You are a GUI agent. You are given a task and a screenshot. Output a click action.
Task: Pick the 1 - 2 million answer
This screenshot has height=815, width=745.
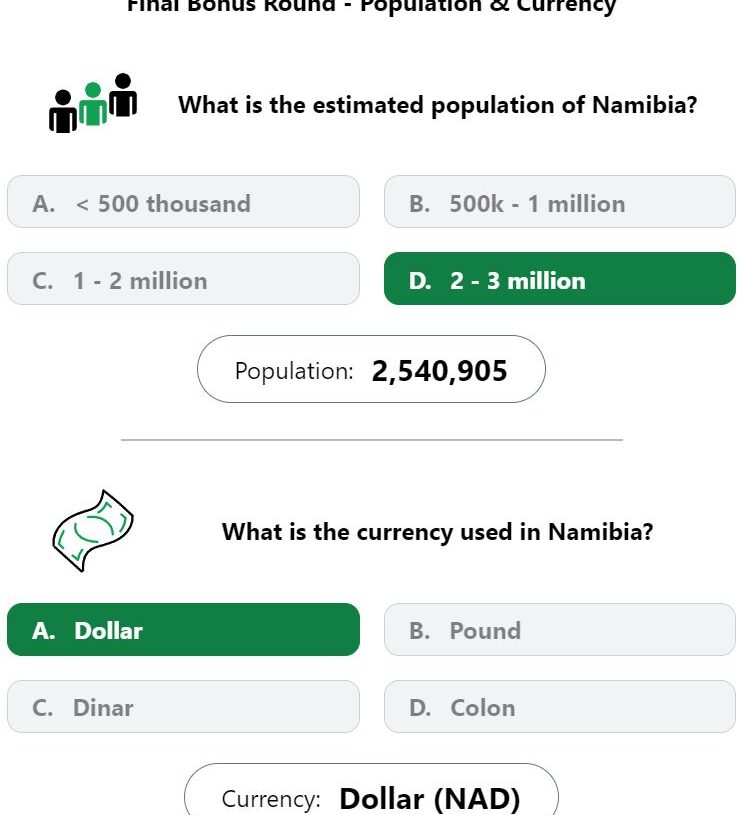point(183,280)
